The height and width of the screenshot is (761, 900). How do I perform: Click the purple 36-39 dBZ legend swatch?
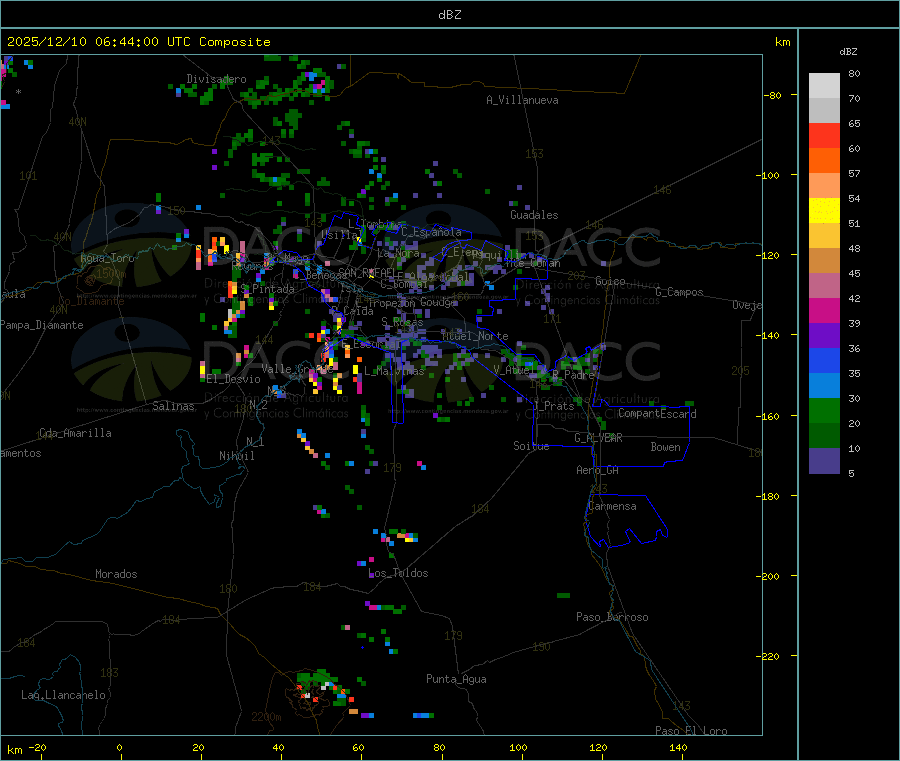(824, 336)
